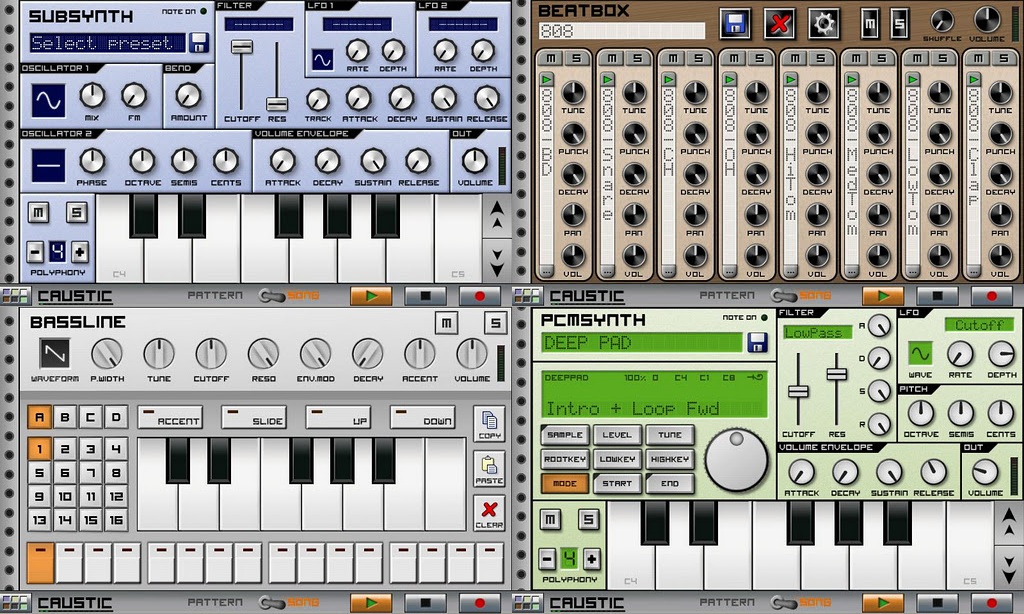
Task: Select the PCMSynth MODE edit tab
Action: (x=565, y=483)
